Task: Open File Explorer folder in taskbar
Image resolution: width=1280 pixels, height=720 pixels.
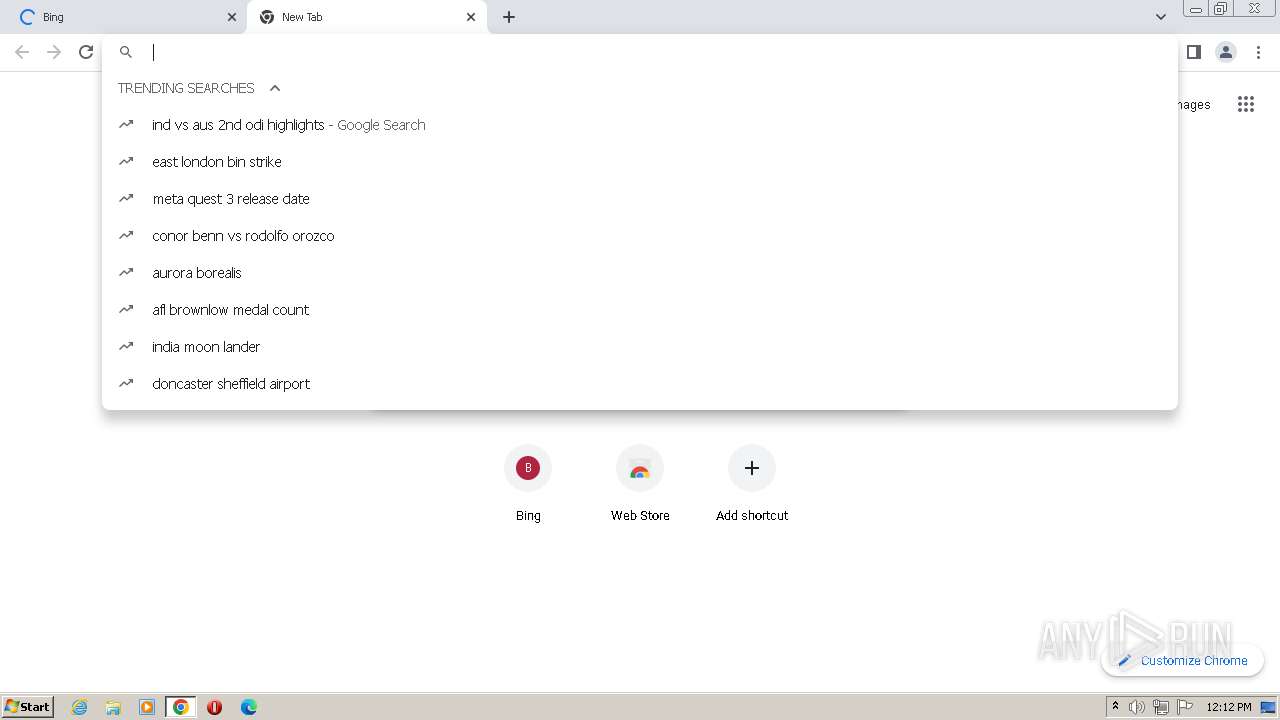Action: pos(113,707)
